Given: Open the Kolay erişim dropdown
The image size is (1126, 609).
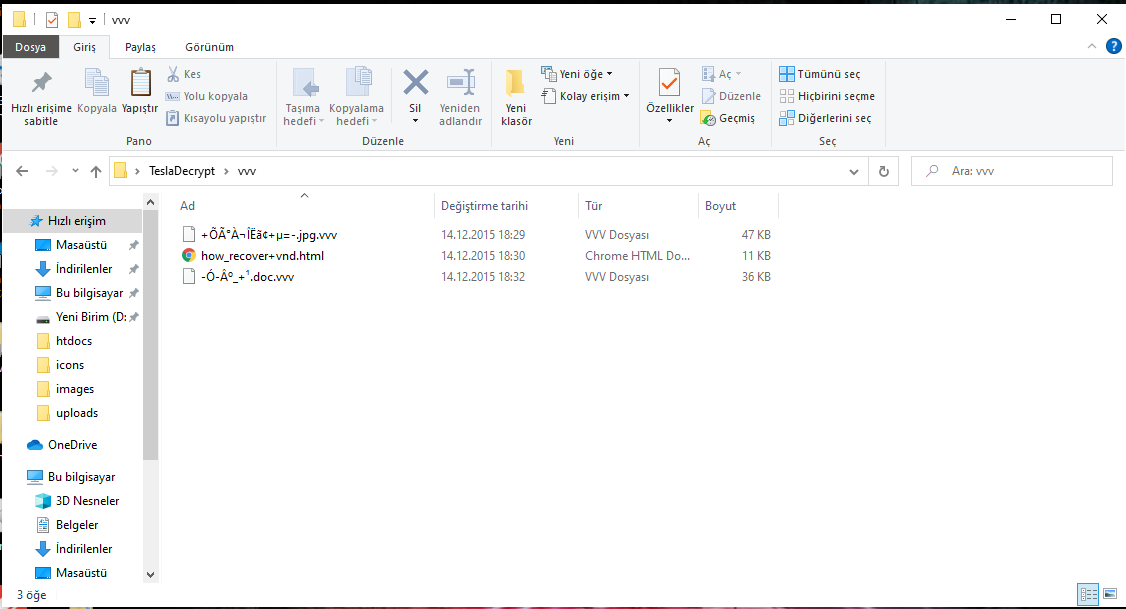Looking at the screenshot, I should (x=585, y=96).
